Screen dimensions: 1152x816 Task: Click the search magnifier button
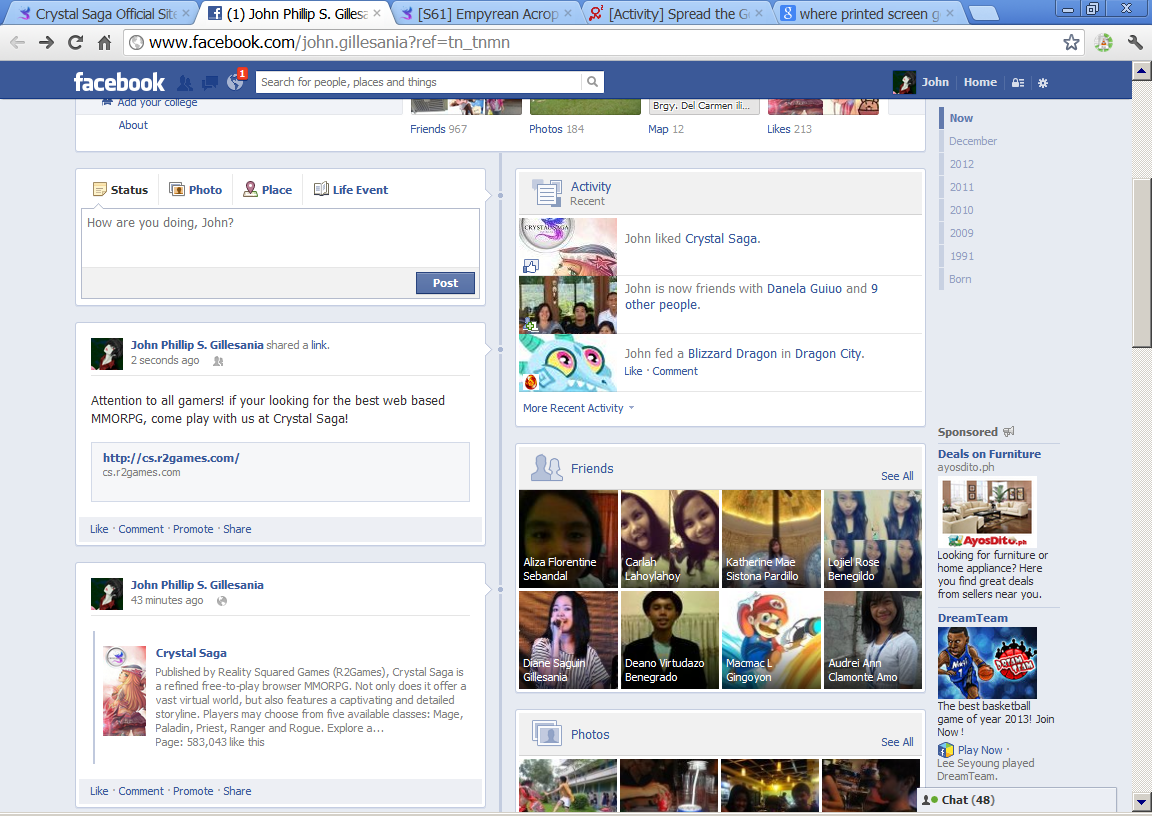593,82
